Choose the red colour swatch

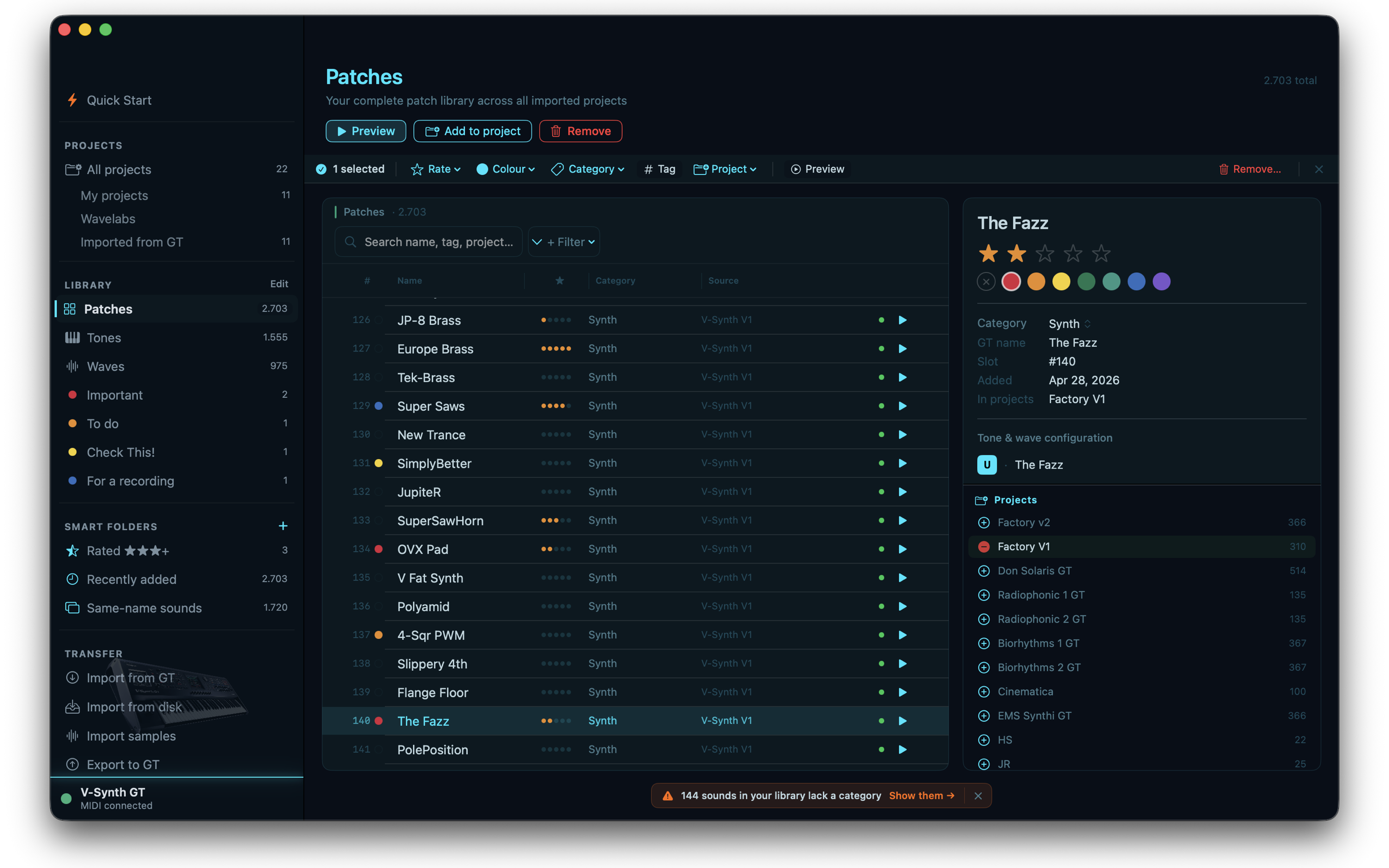pyautogui.click(x=1011, y=282)
